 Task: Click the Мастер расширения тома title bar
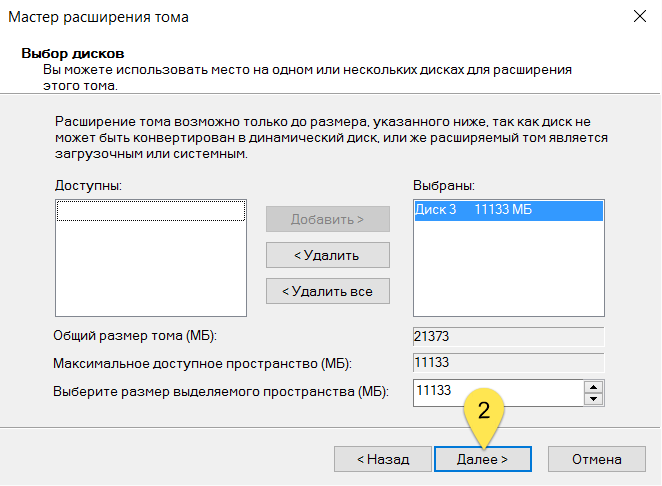(300, 16)
